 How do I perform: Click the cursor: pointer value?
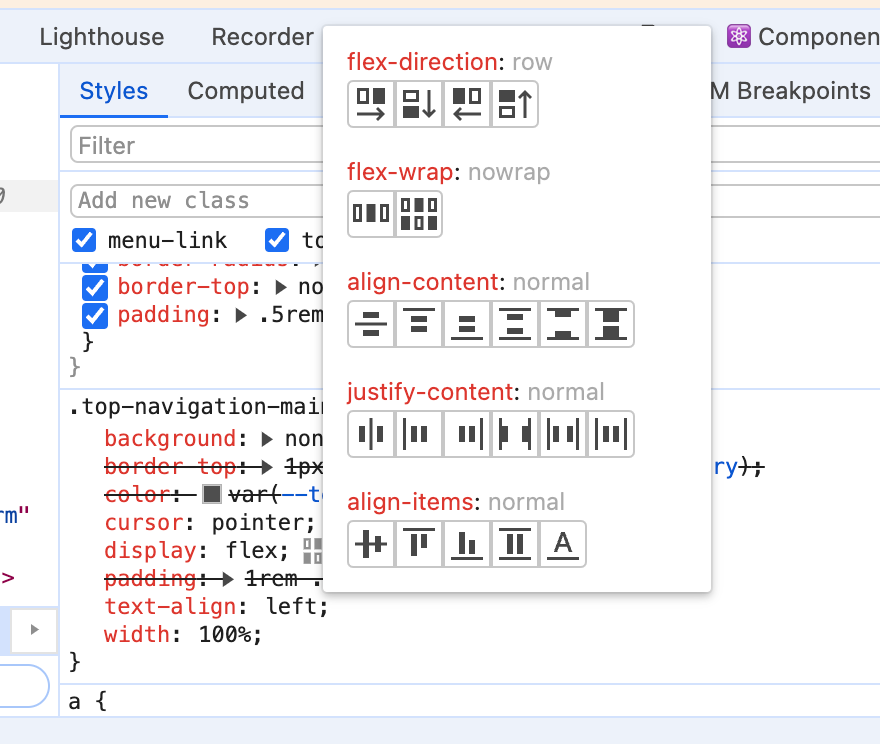tap(259, 523)
